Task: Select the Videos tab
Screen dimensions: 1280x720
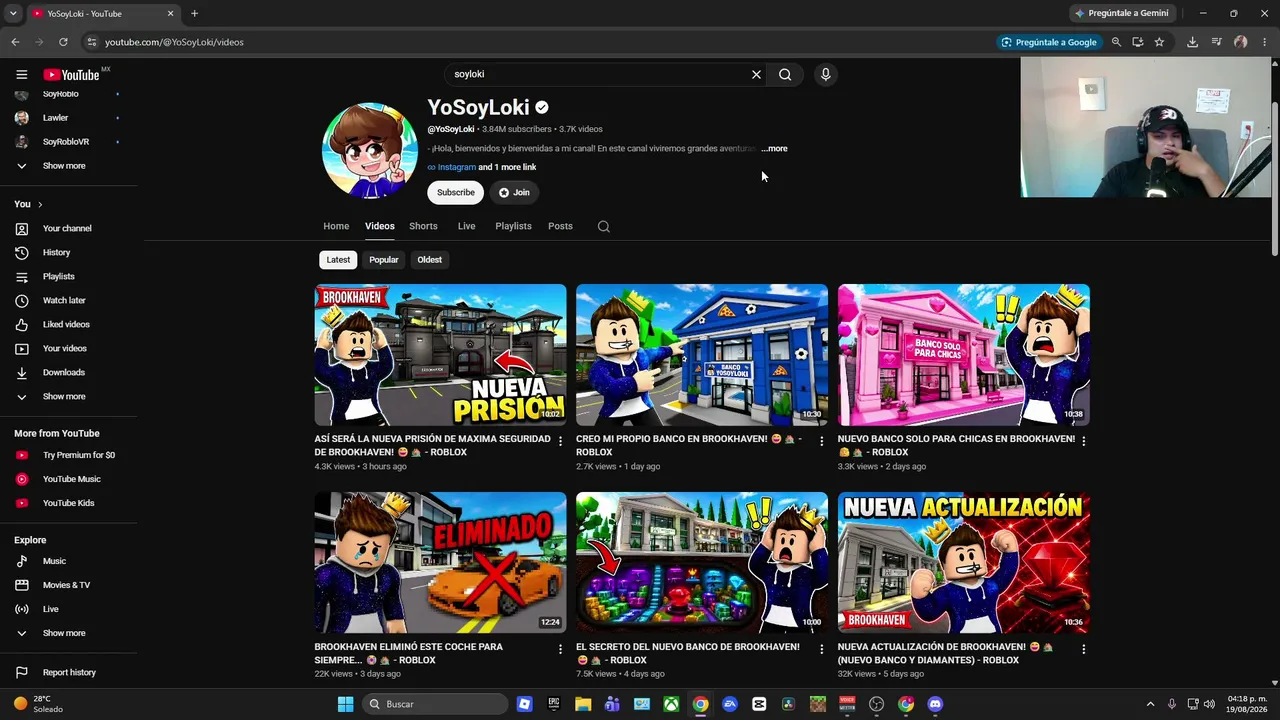Action: point(380,226)
